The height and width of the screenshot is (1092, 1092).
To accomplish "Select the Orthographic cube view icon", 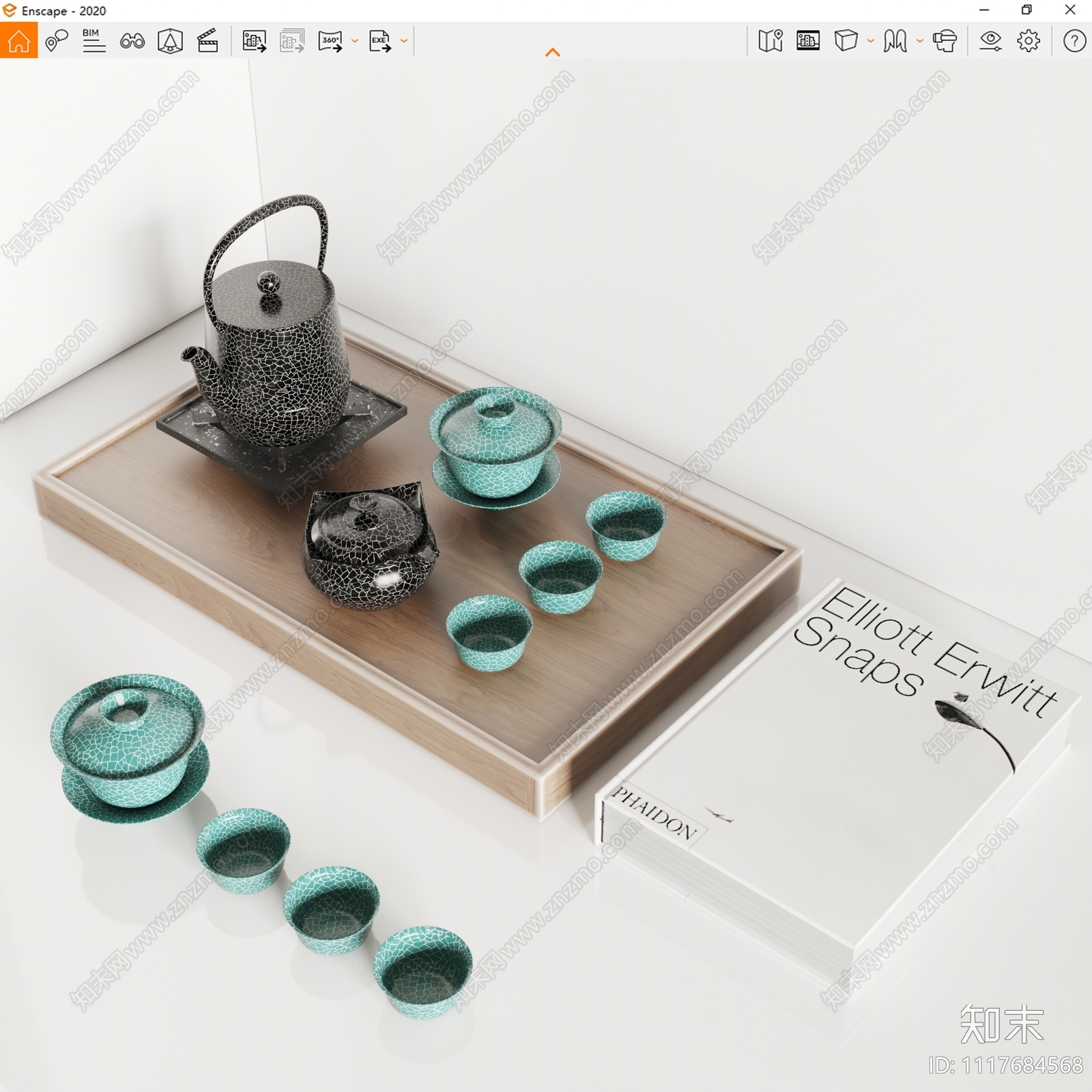I will [x=846, y=41].
